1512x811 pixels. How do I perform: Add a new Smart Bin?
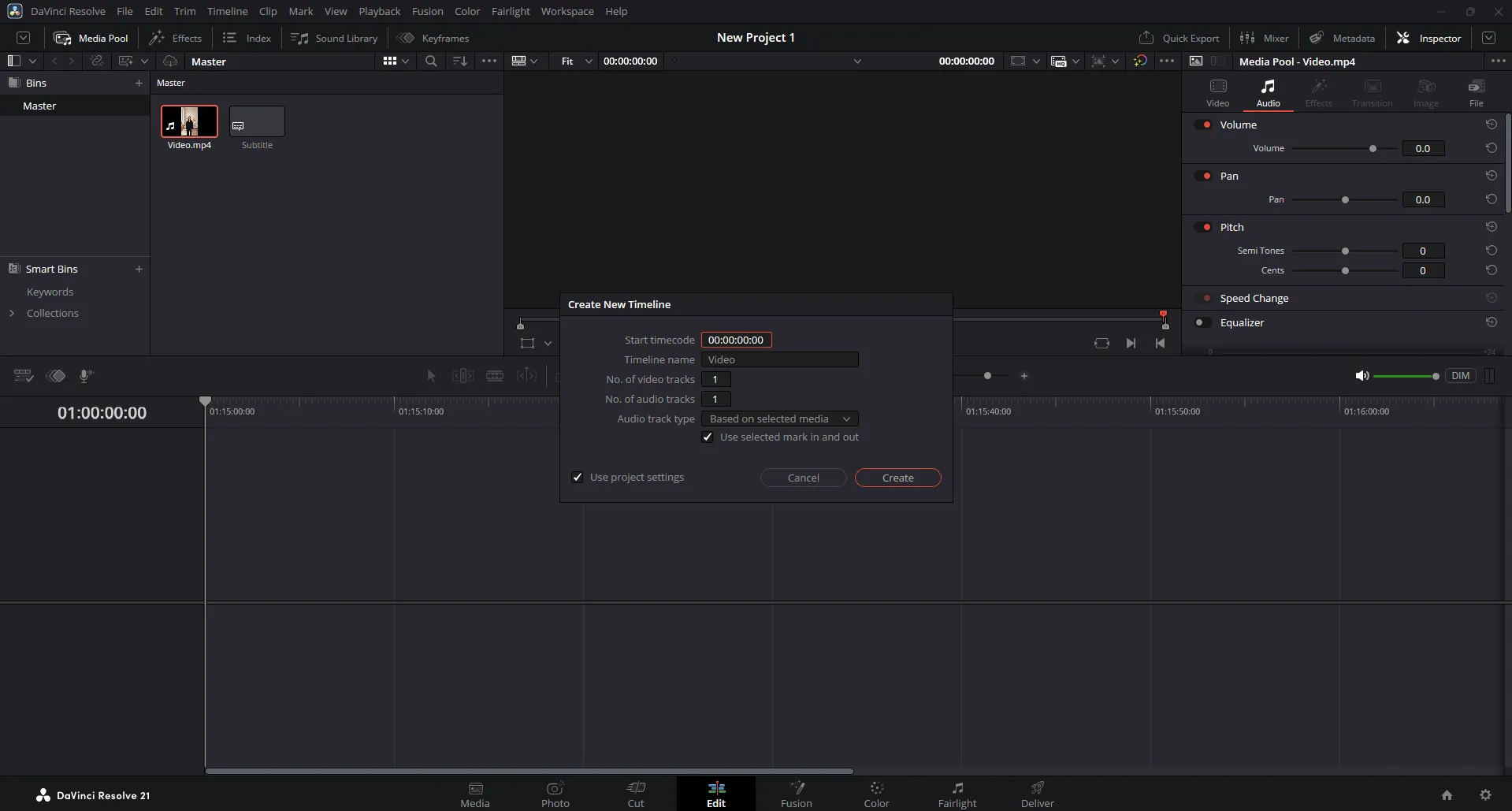tap(139, 269)
